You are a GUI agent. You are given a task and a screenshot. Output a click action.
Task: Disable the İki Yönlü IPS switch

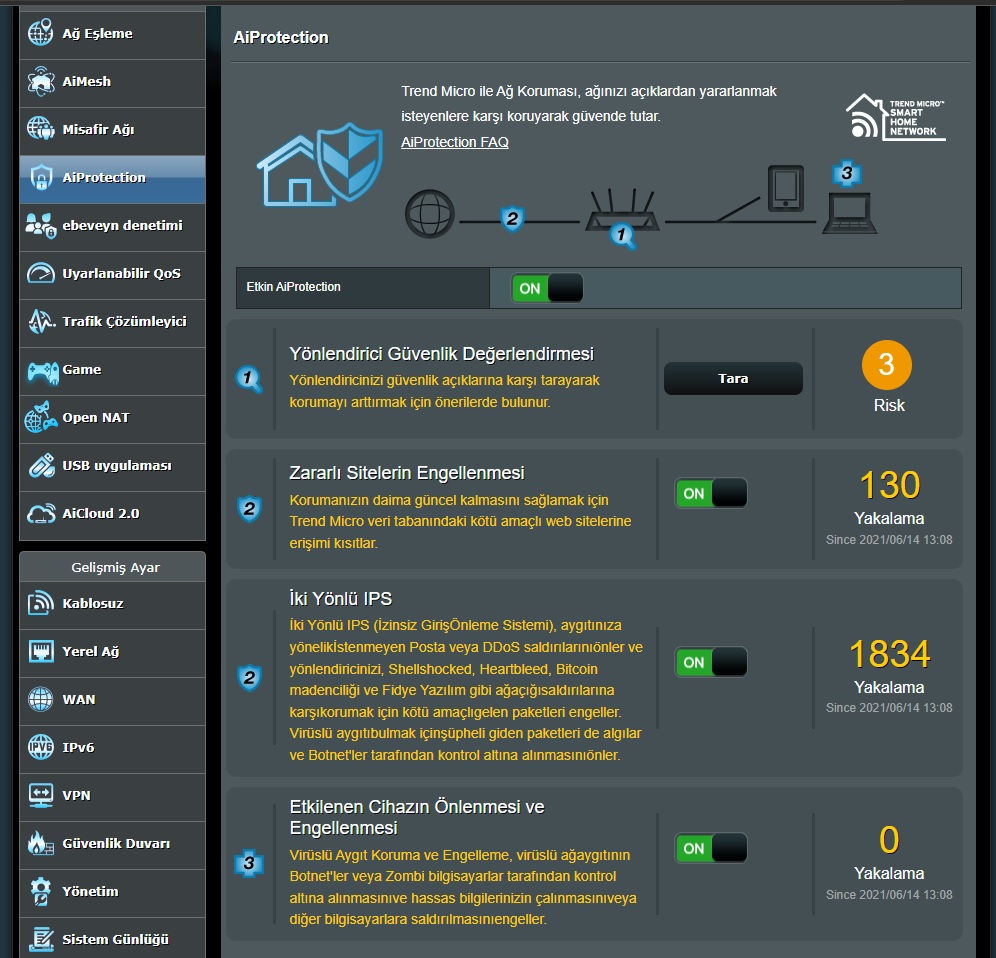pyautogui.click(x=711, y=662)
